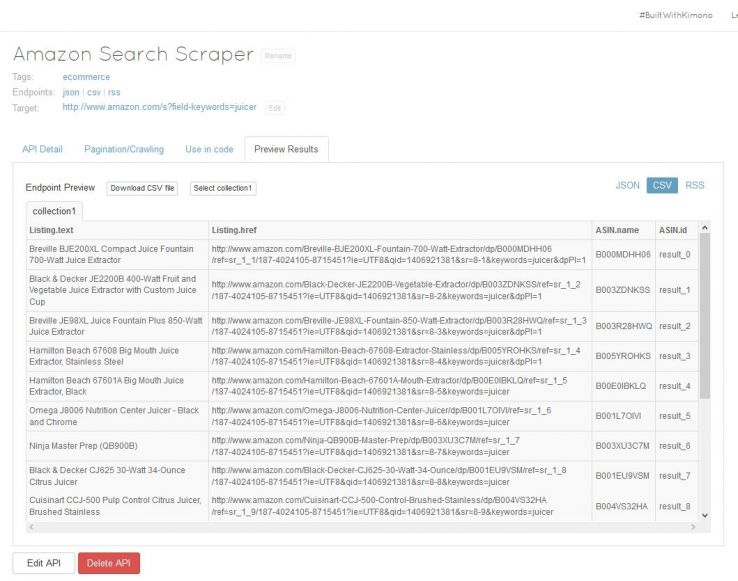Click the vertical scrollbar of the results table
Viewport: 738px width, 581px height.
point(706,320)
